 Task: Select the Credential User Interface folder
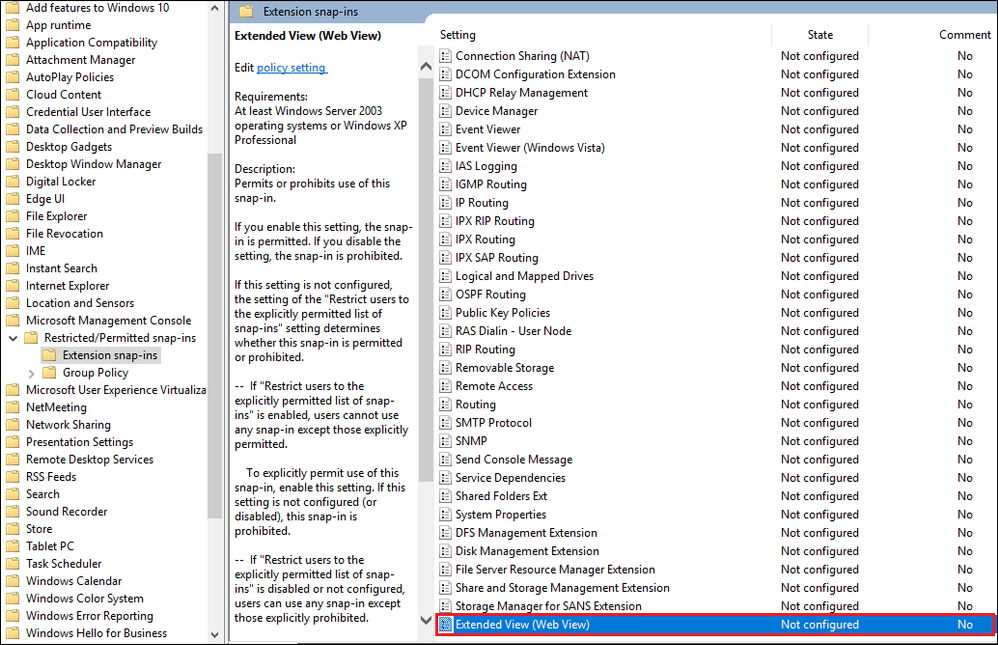tap(88, 112)
